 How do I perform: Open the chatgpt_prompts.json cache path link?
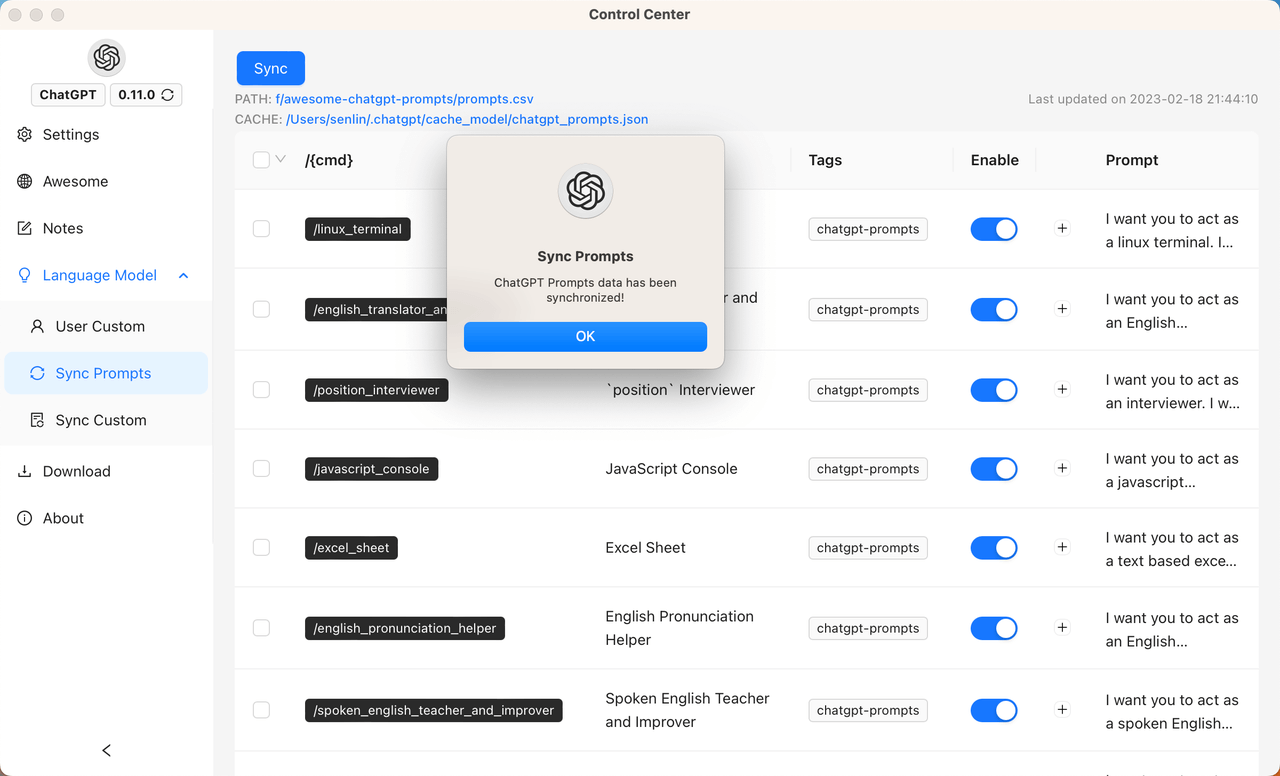click(x=467, y=119)
